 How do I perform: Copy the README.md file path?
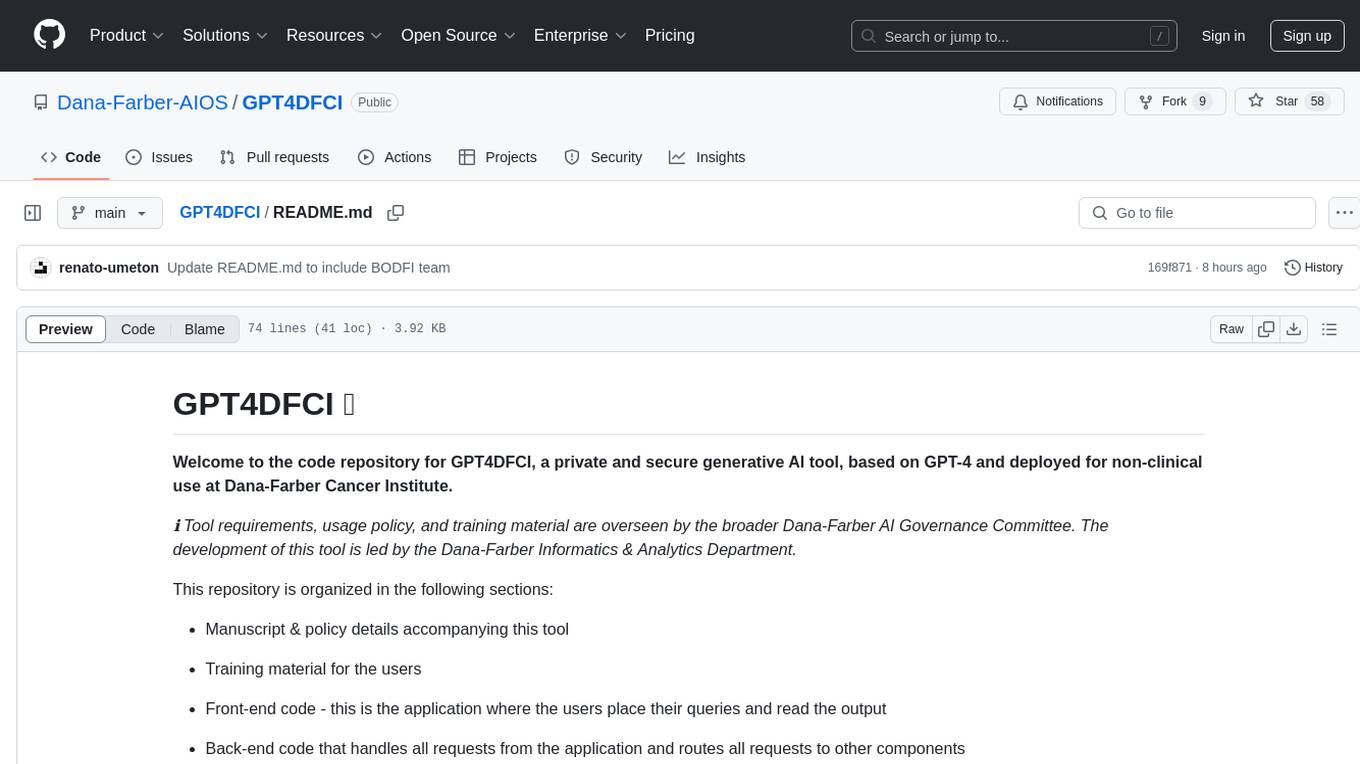(395, 213)
